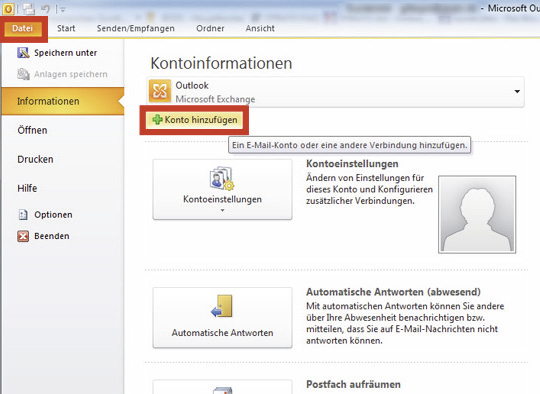540x394 pixels.
Task: Open the Ansicht tab
Action: click(x=260, y=29)
